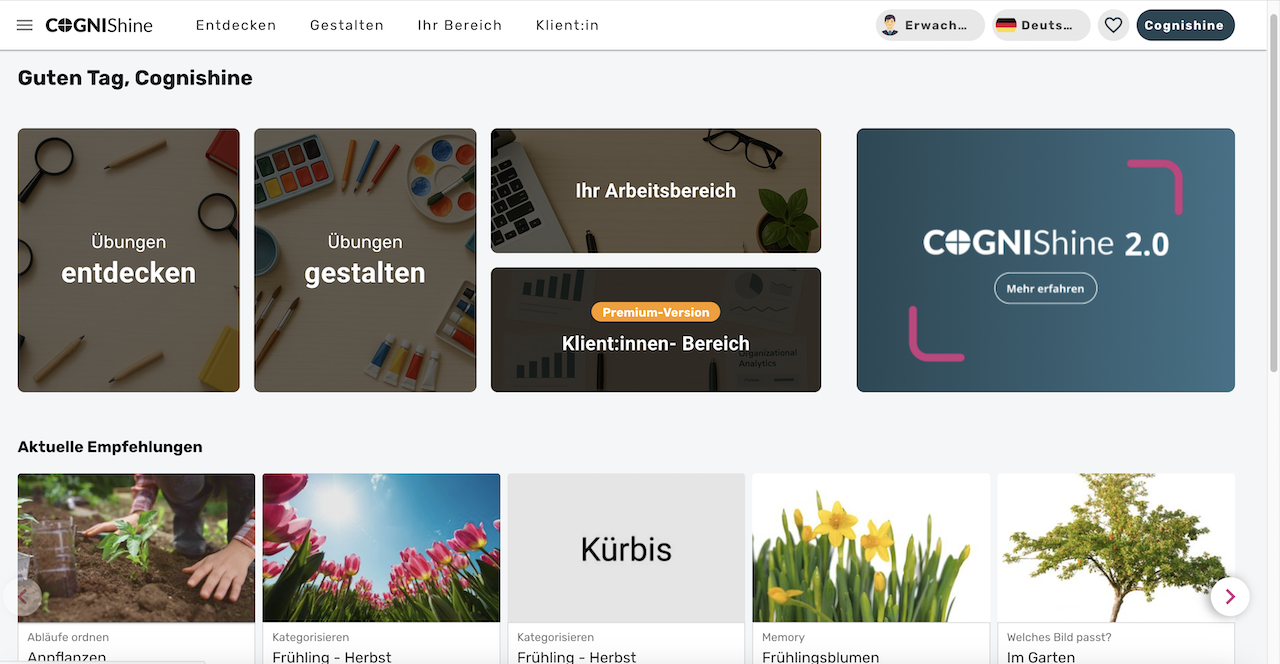Image resolution: width=1280 pixels, height=664 pixels.
Task: Click the Premium-Version badge
Action: (x=656, y=312)
